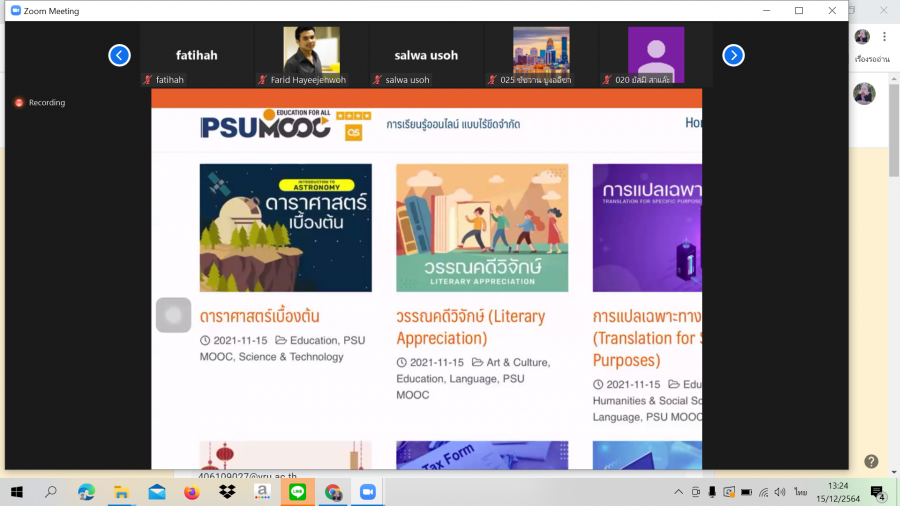This screenshot has height=506, width=900.
Task: Show next participants with right arrow
Action: (x=733, y=55)
